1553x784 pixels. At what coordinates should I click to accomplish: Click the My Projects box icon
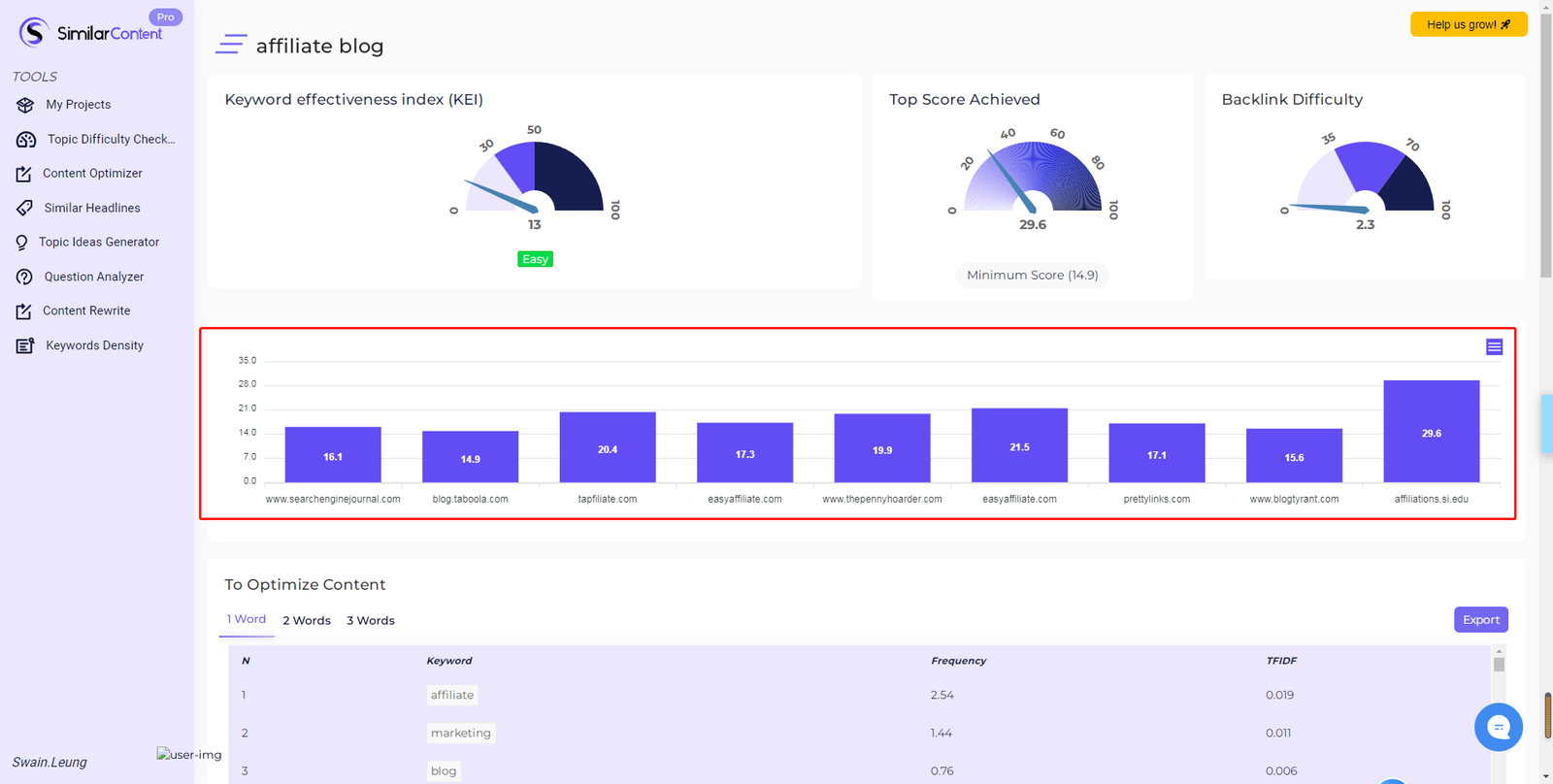[25, 105]
